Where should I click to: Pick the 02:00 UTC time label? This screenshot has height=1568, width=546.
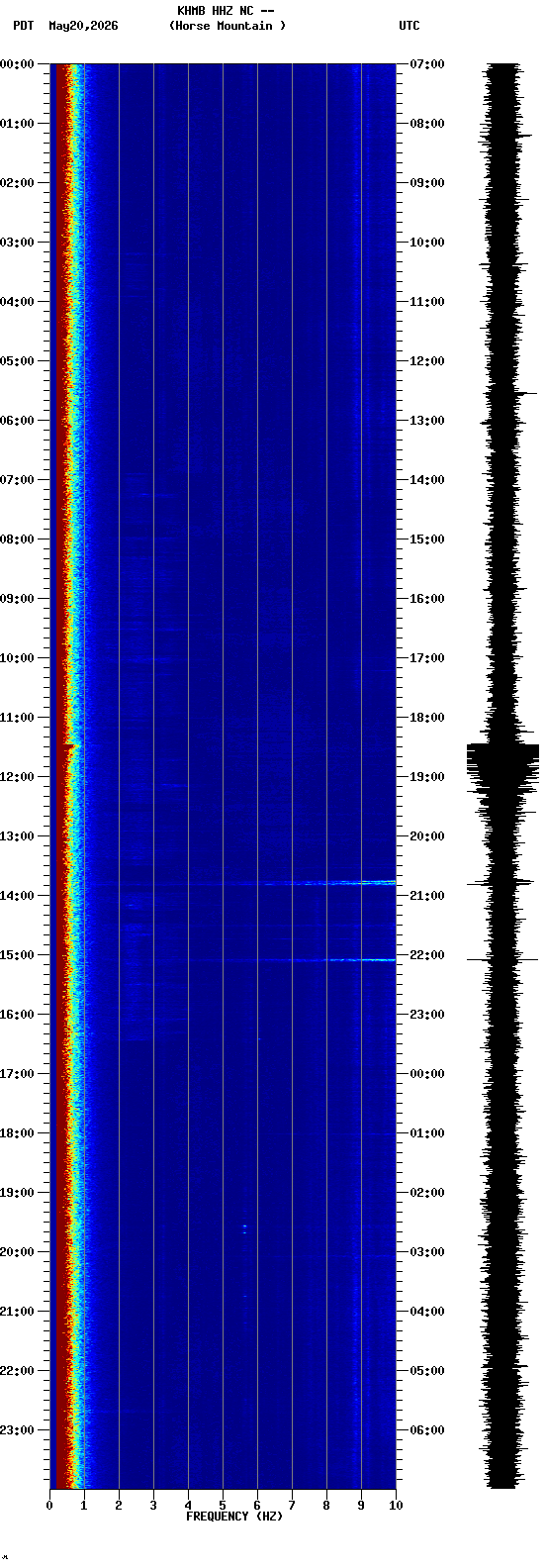[x=427, y=1193]
